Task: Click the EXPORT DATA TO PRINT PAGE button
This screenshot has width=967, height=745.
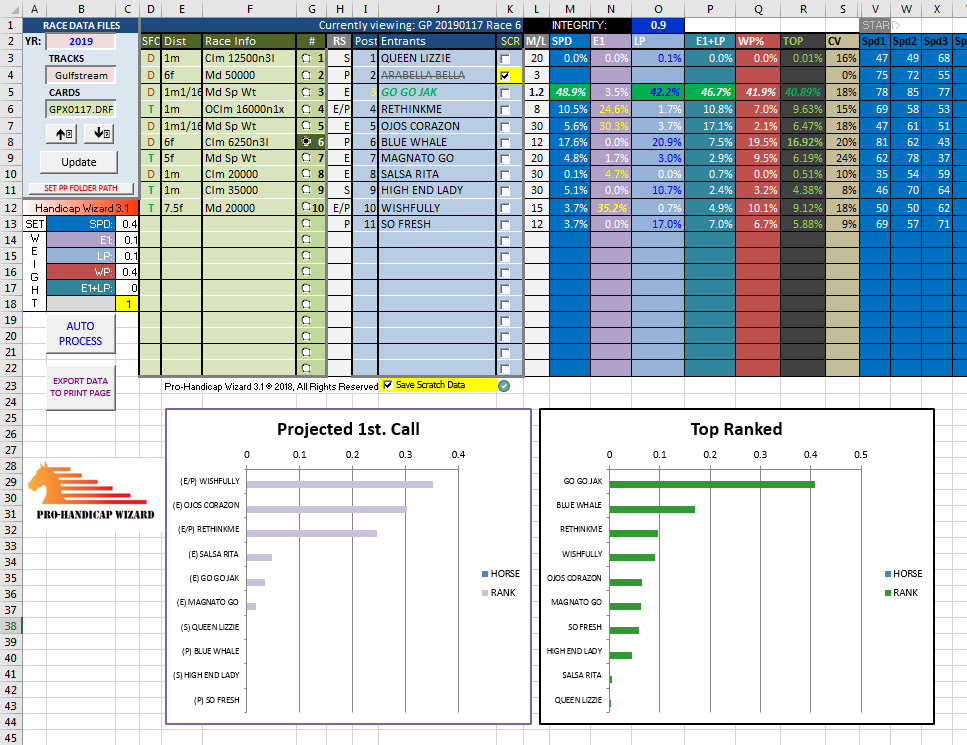Action: 80,387
